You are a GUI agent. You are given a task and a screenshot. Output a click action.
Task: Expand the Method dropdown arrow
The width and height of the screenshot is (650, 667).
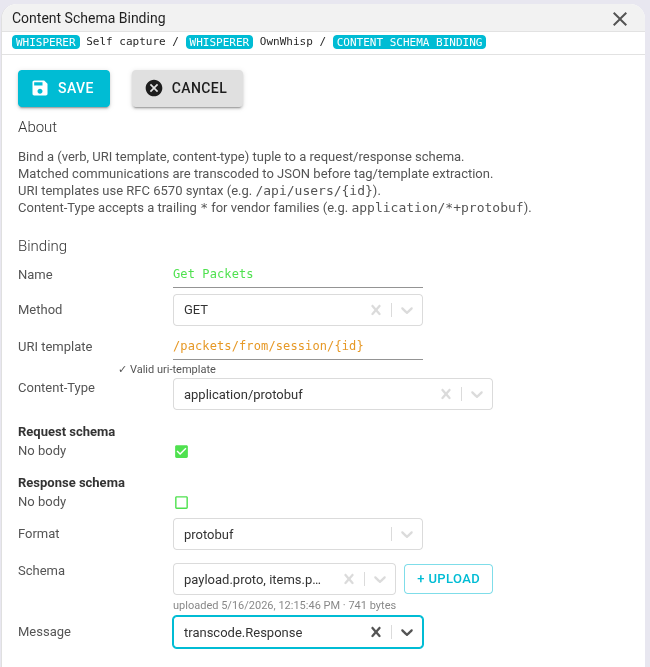407,310
